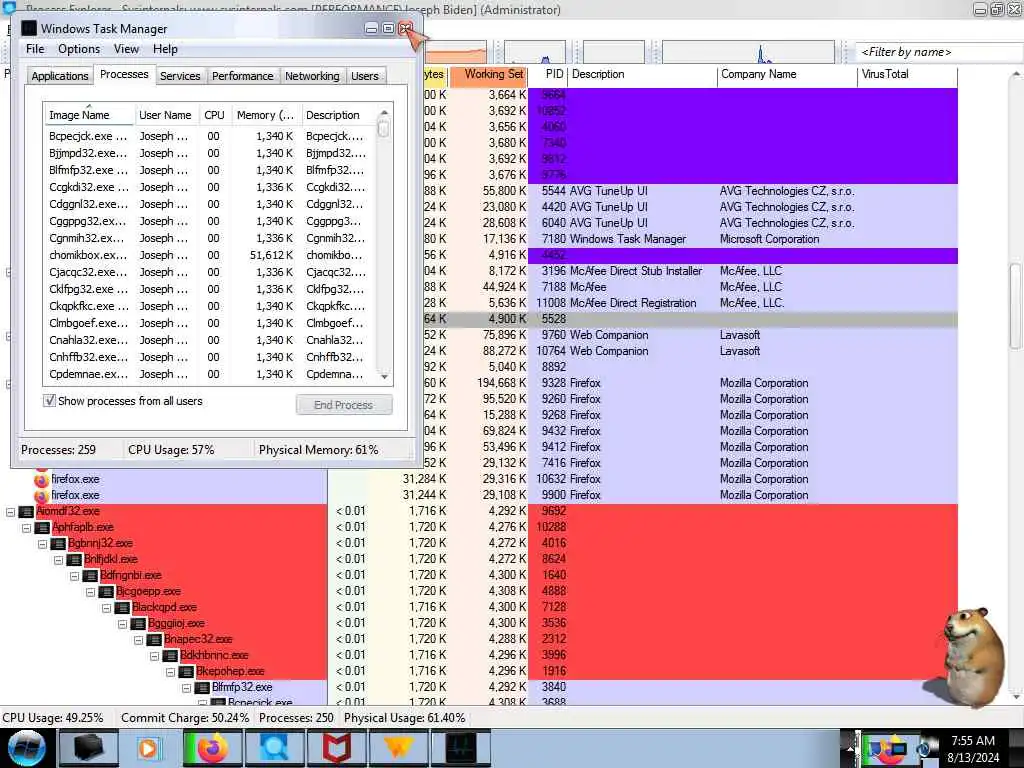Screen dimensions: 1024x768
Task: Select the Bcpecjck.exe row in Task Manager
Action: point(209,136)
